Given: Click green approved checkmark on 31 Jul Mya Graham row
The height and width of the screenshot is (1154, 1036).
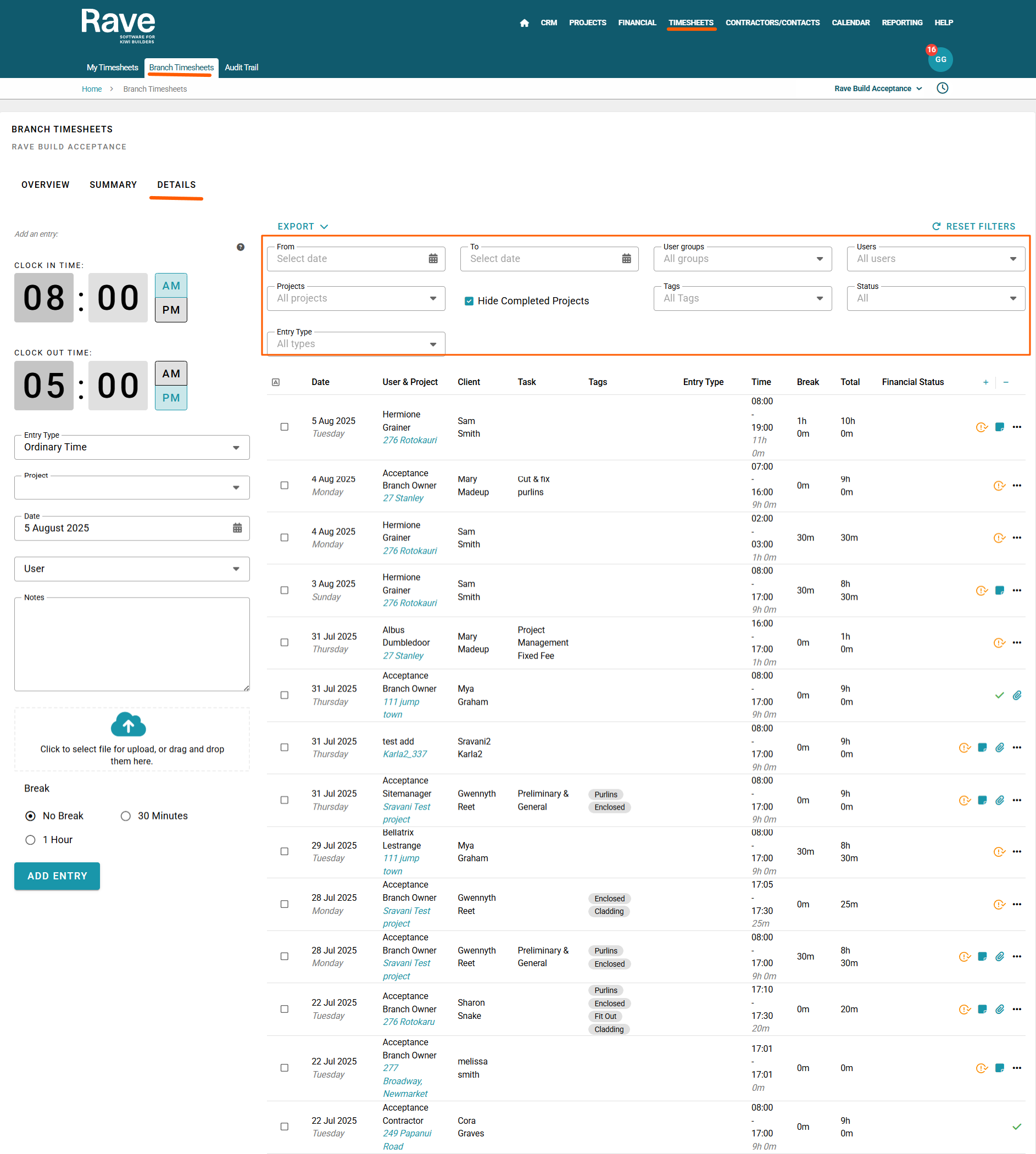Looking at the screenshot, I should tap(1000, 695).
